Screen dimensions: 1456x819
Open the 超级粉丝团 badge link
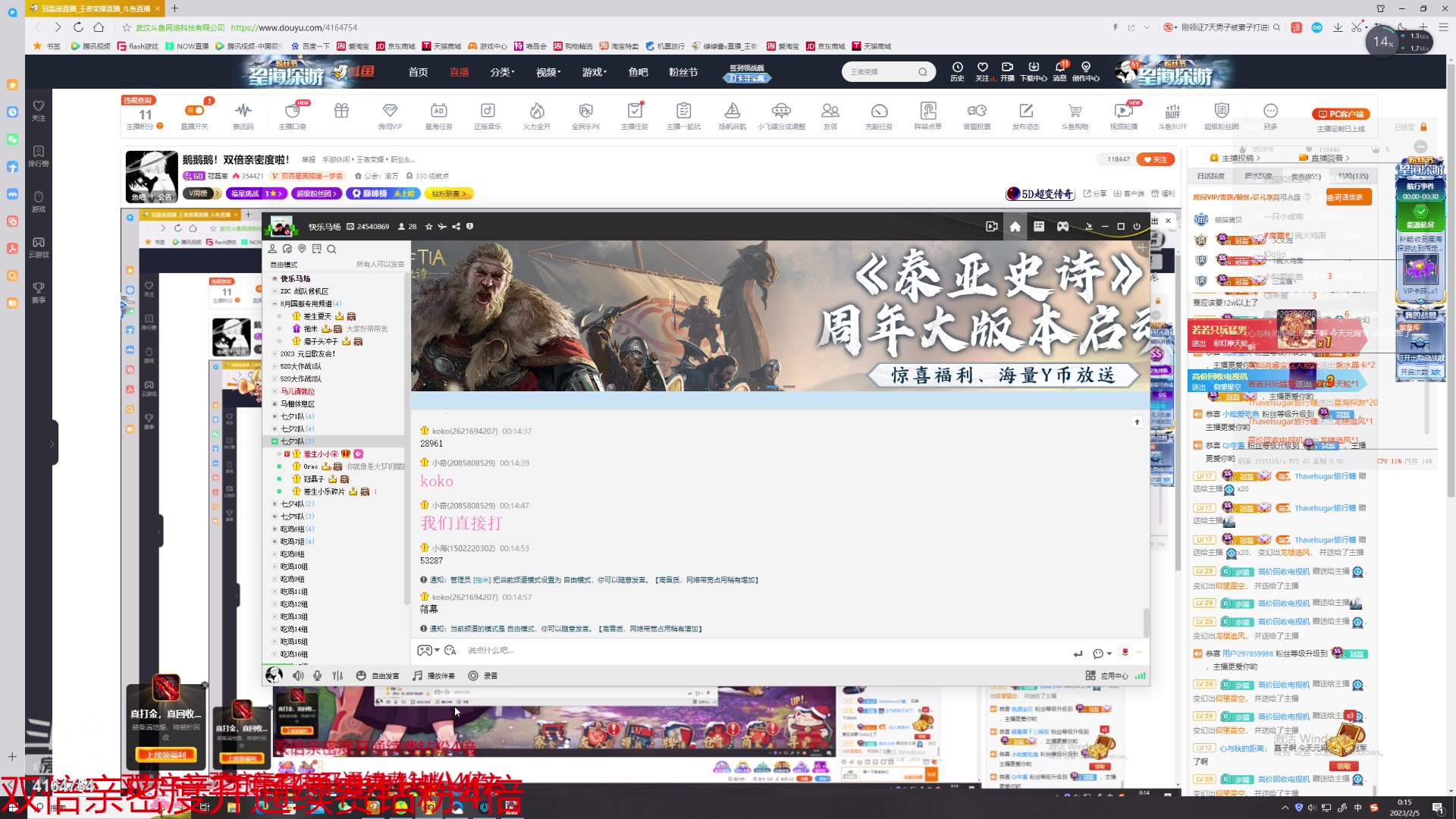tap(316, 193)
